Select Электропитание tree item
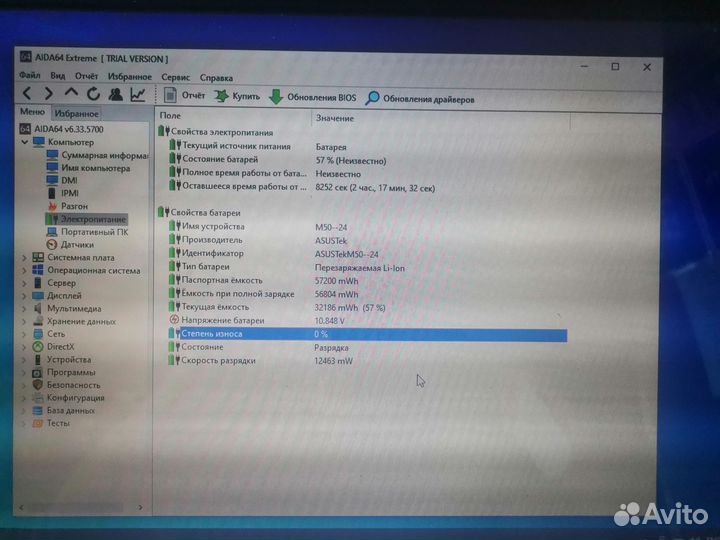This screenshot has width=720, height=540. point(86,219)
